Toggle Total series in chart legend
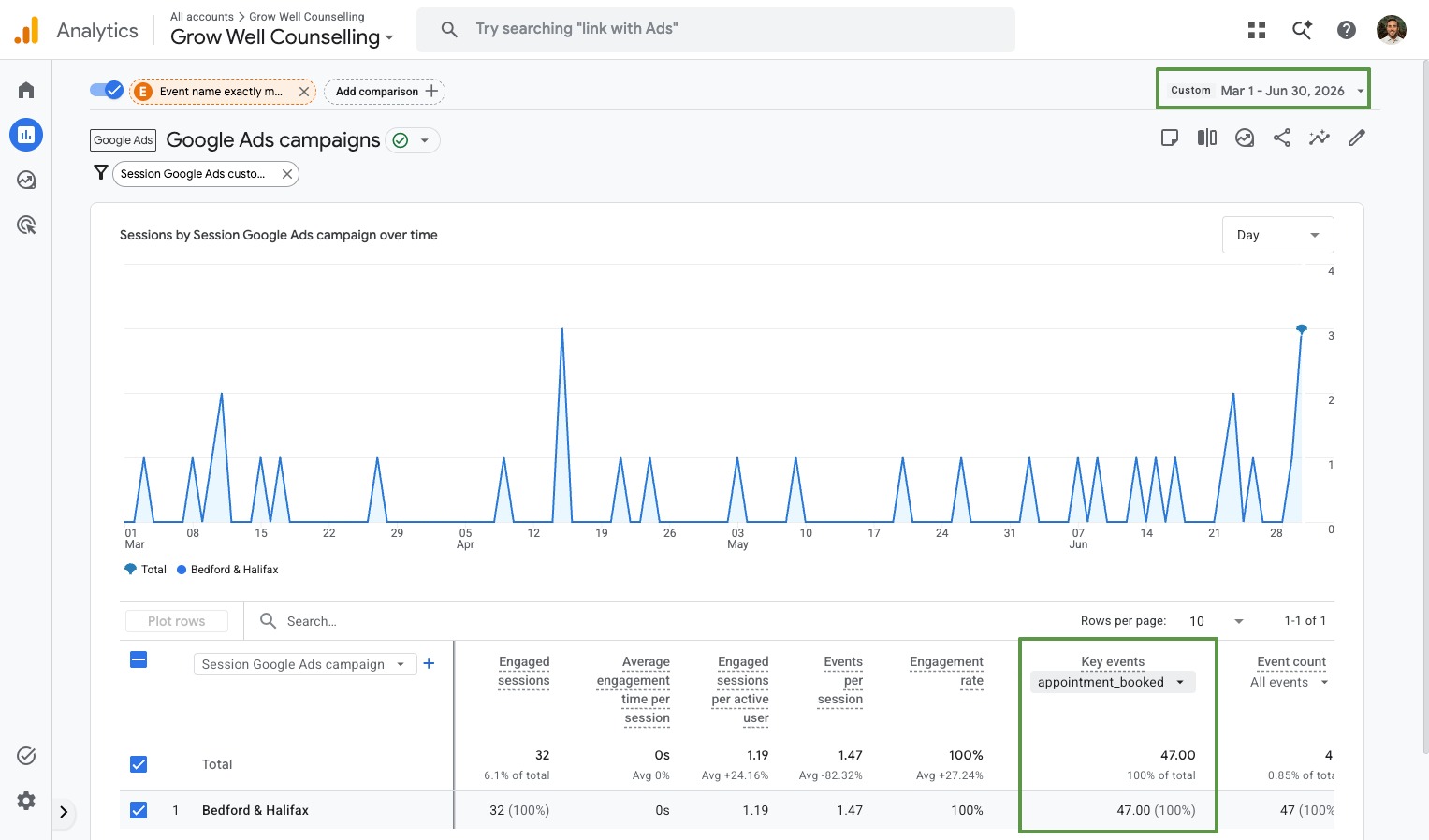1429x840 pixels. [145, 570]
